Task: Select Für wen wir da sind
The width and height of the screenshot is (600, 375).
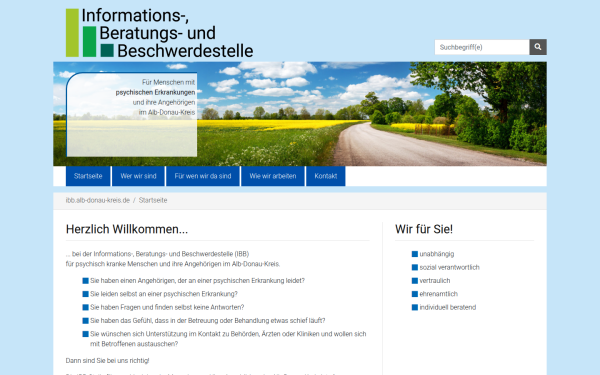Action: tap(203, 176)
